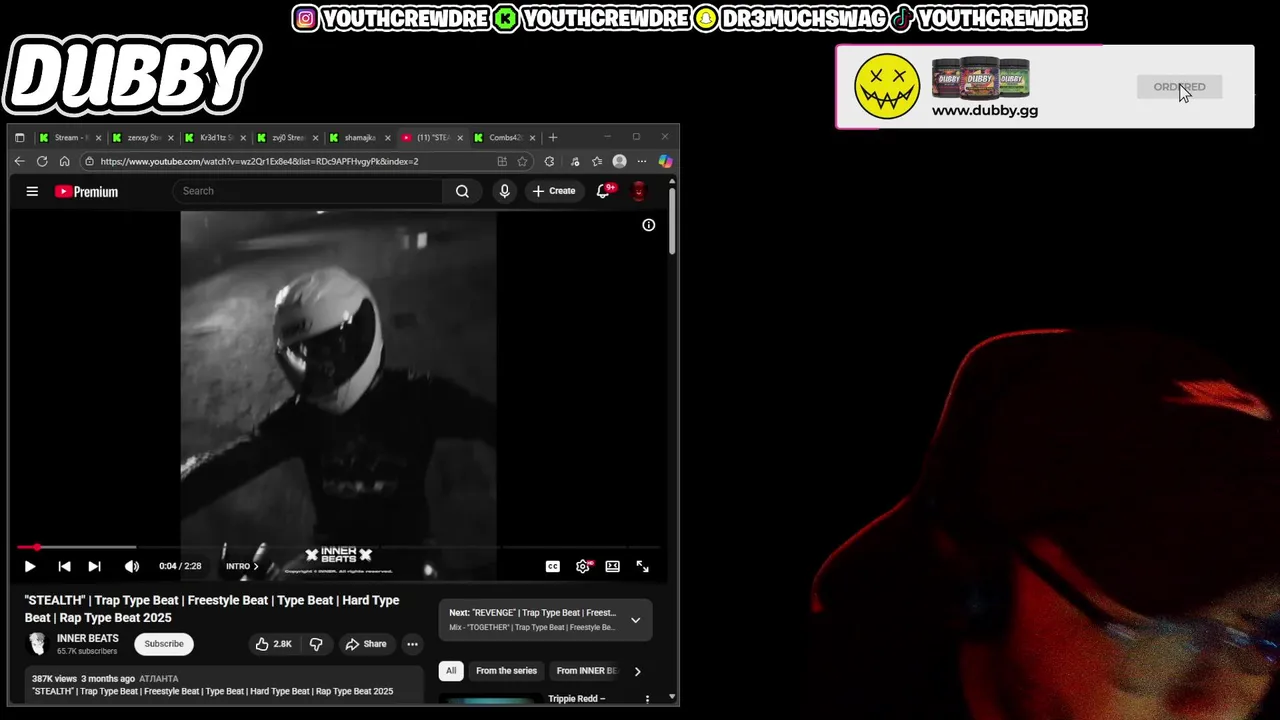Start voice search with the microphone icon
1280x720 pixels.
point(504,191)
